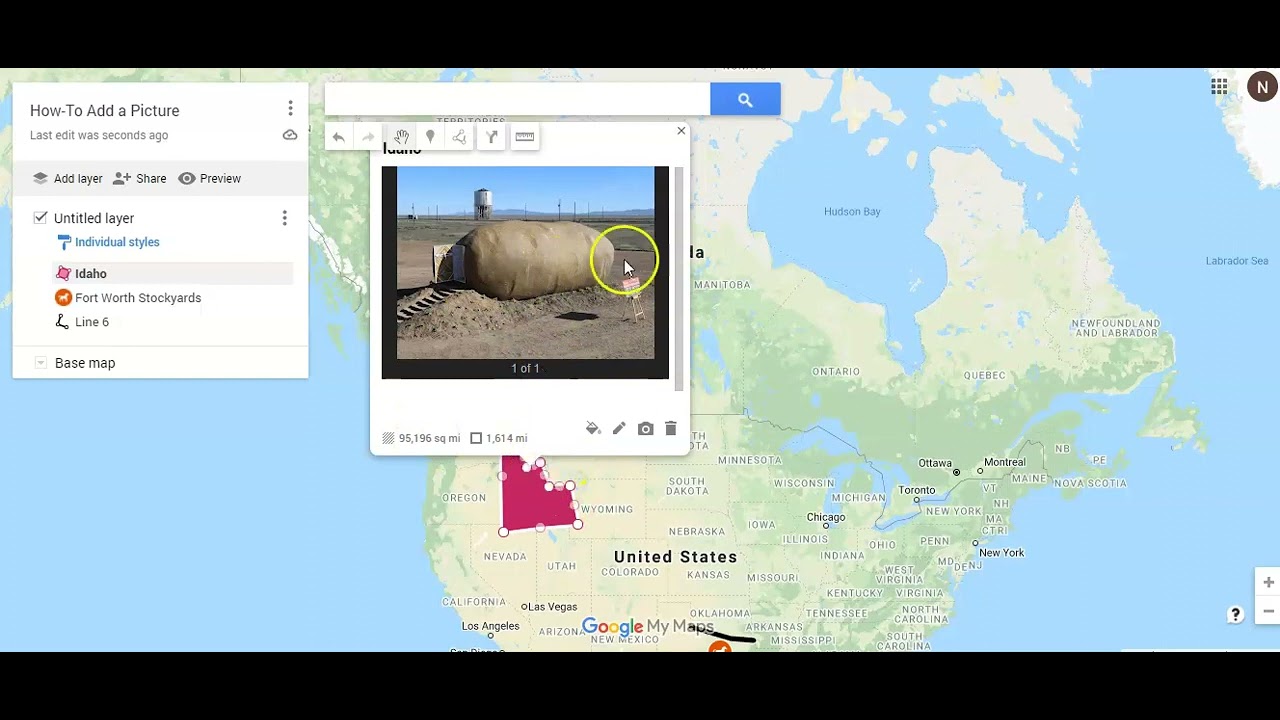1280x720 pixels.
Task: Open the style paint bucket for Idaho
Action: point(593,428)
